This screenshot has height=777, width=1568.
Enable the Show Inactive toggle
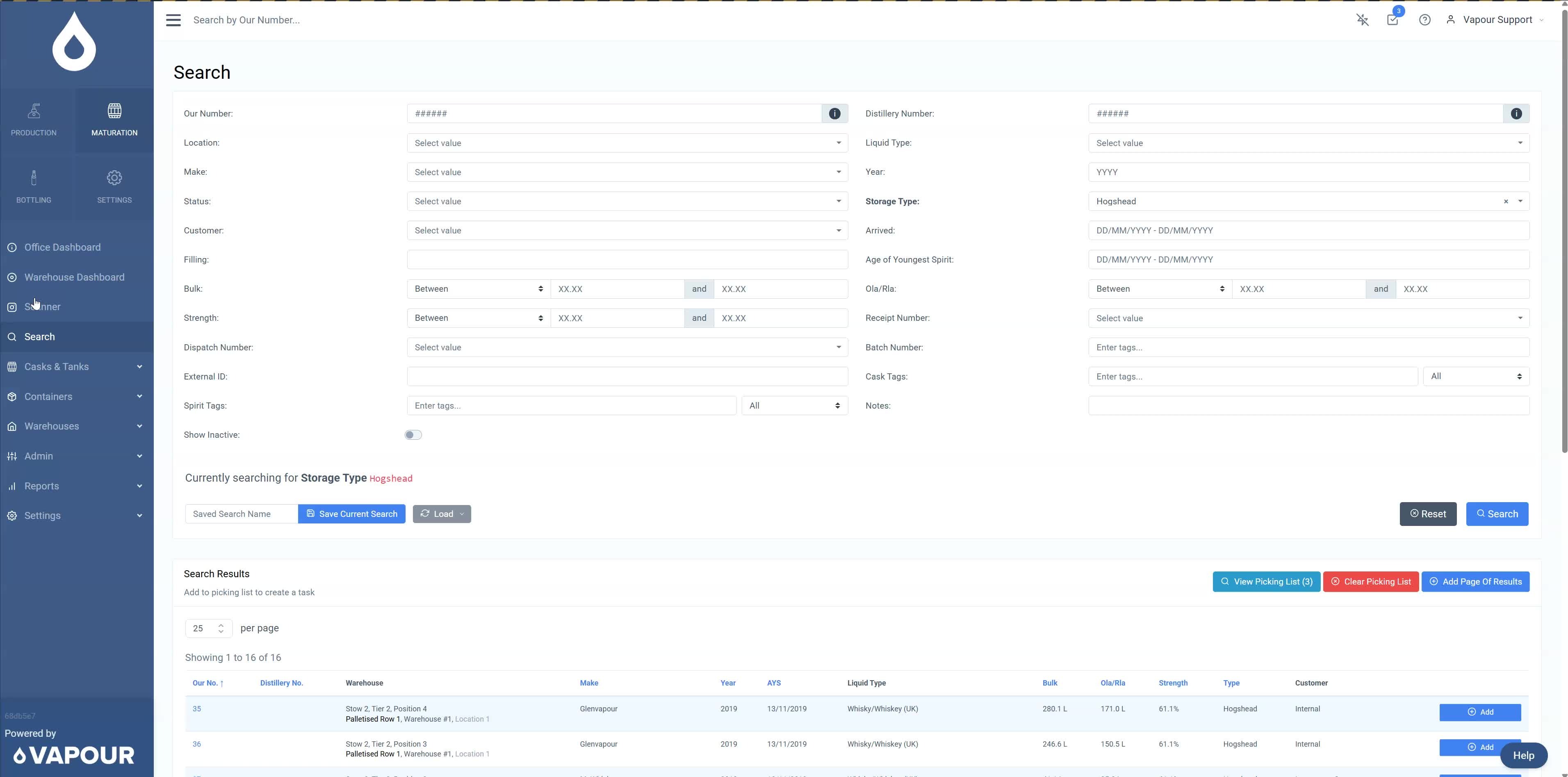(413, 435)
